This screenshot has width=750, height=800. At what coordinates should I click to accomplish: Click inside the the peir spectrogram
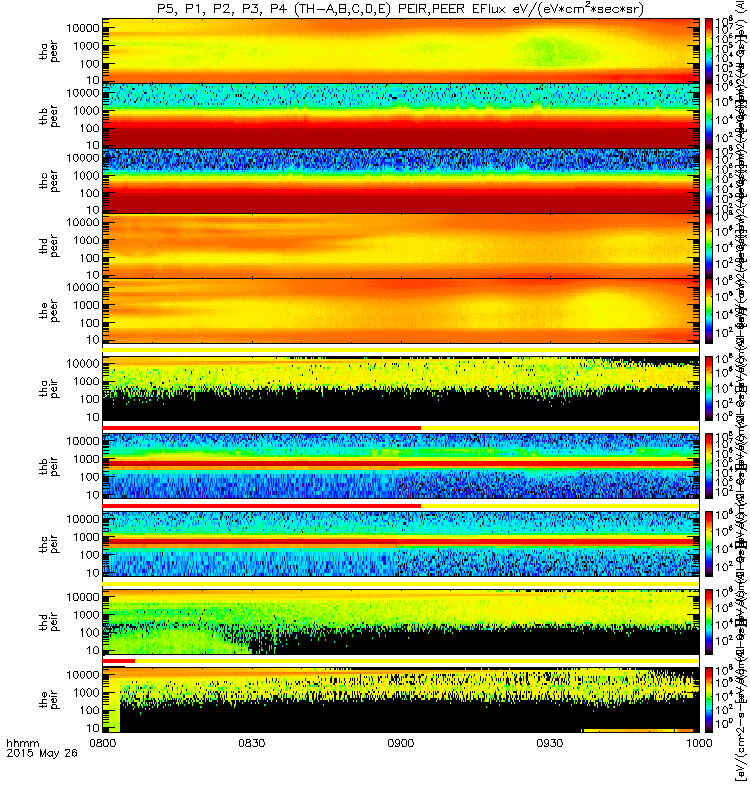pos(401,700)
